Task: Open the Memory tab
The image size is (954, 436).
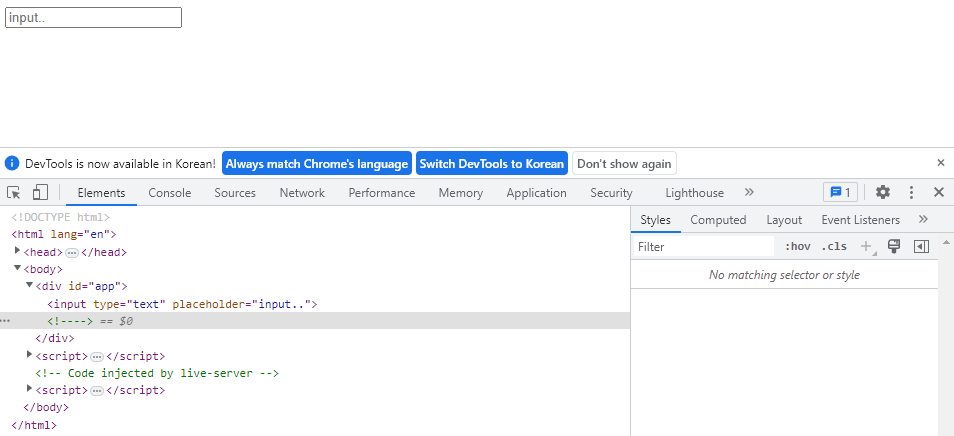Action: click(x=461, y=193)
